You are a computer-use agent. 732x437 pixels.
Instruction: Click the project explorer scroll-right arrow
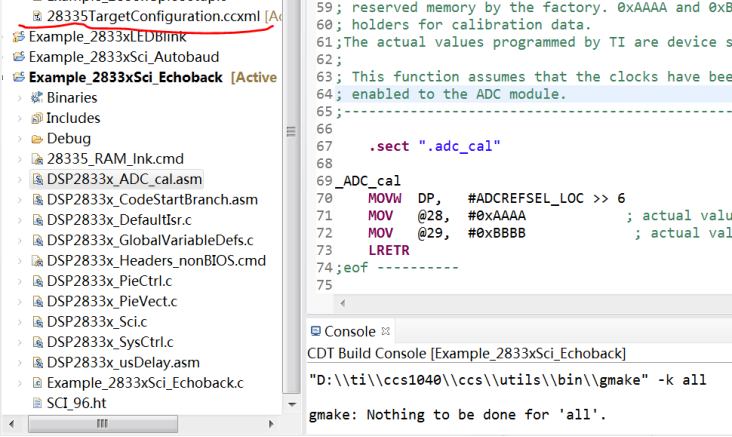271,424
